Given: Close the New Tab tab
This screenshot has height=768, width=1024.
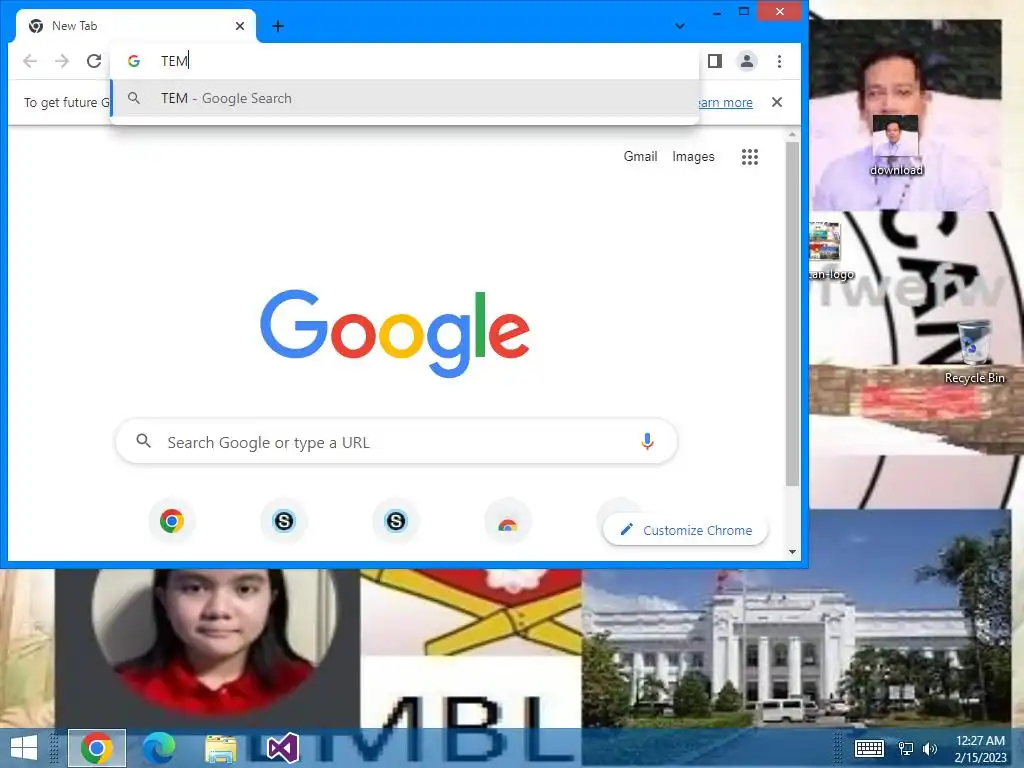Looking at the screenshot, I should point(240,26).
